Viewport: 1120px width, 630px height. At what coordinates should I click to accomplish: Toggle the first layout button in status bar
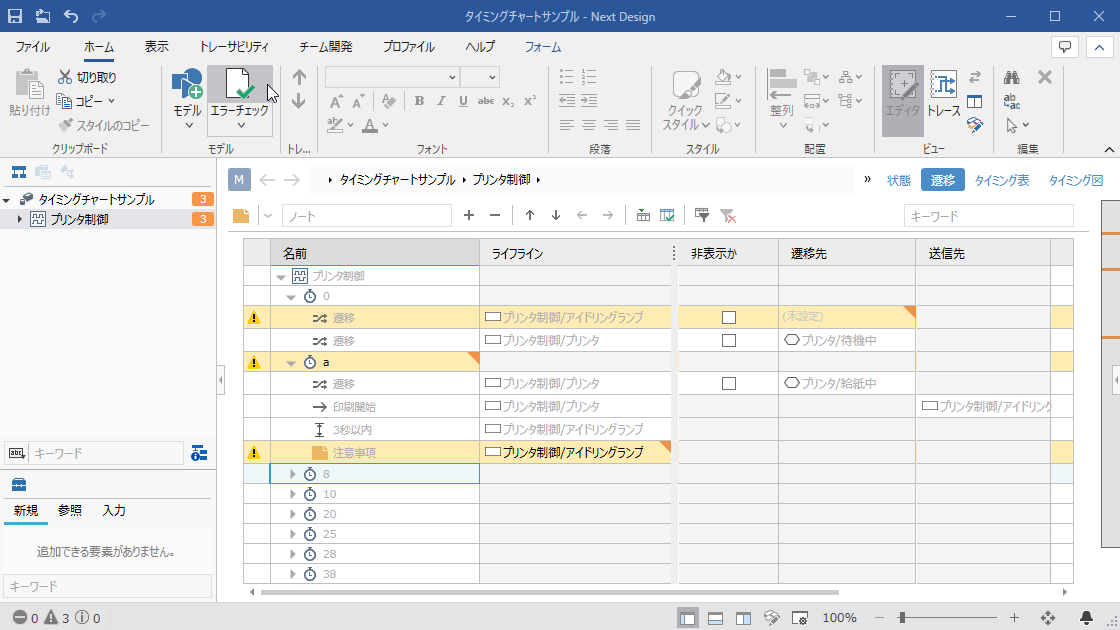tap(688, 619)
